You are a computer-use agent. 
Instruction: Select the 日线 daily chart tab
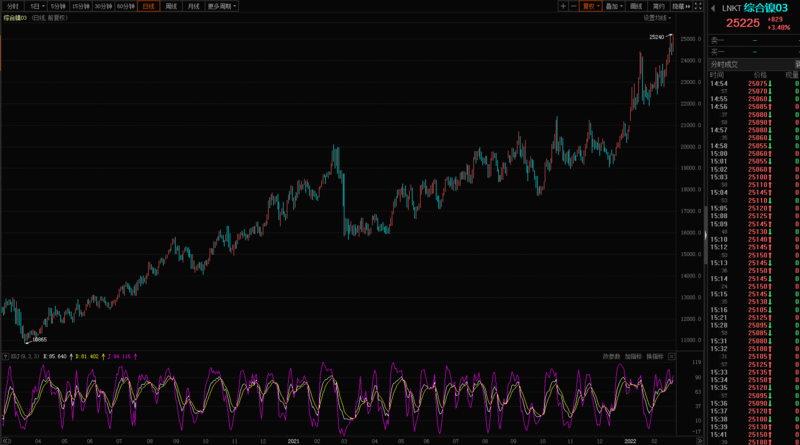point(148,6)
